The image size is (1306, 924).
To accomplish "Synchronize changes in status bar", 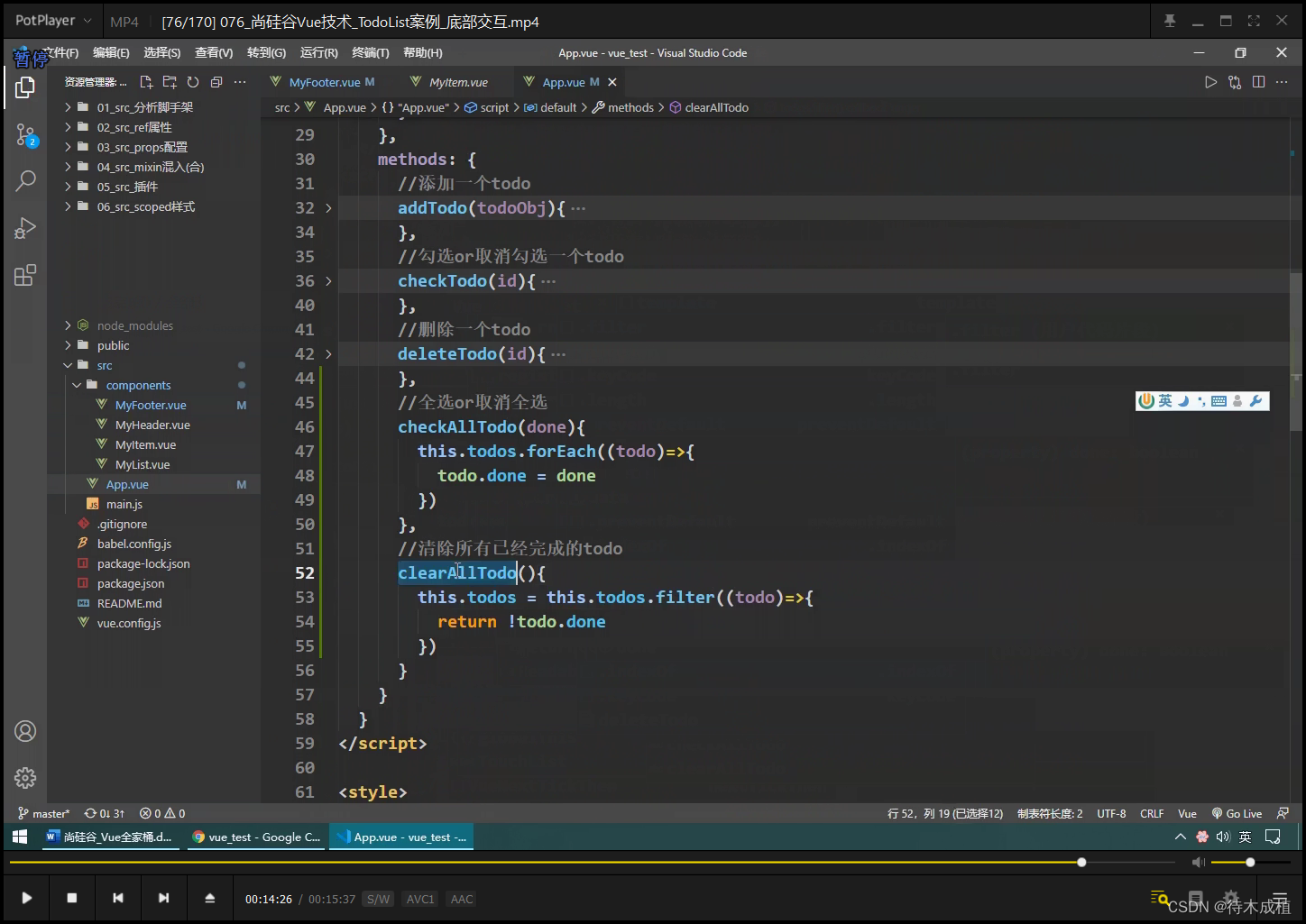I will click(105, 813).
